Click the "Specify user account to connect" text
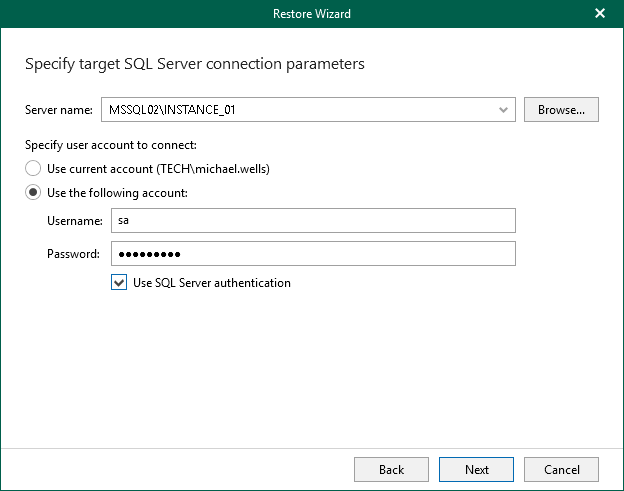This screenshot has height=491, width=624. [110, 145]
